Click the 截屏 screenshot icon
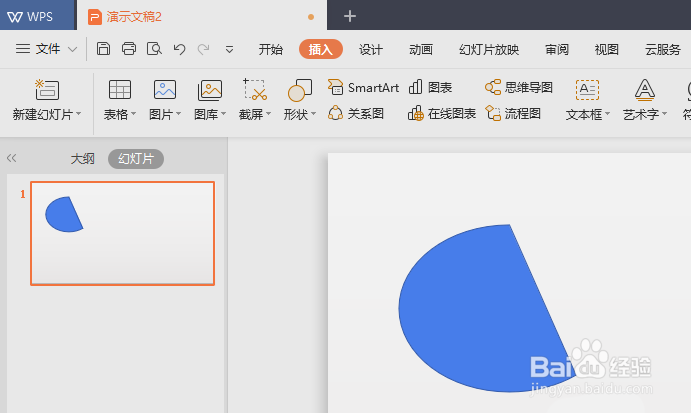This screenshot has height=413, width=691. click(255, 90)
